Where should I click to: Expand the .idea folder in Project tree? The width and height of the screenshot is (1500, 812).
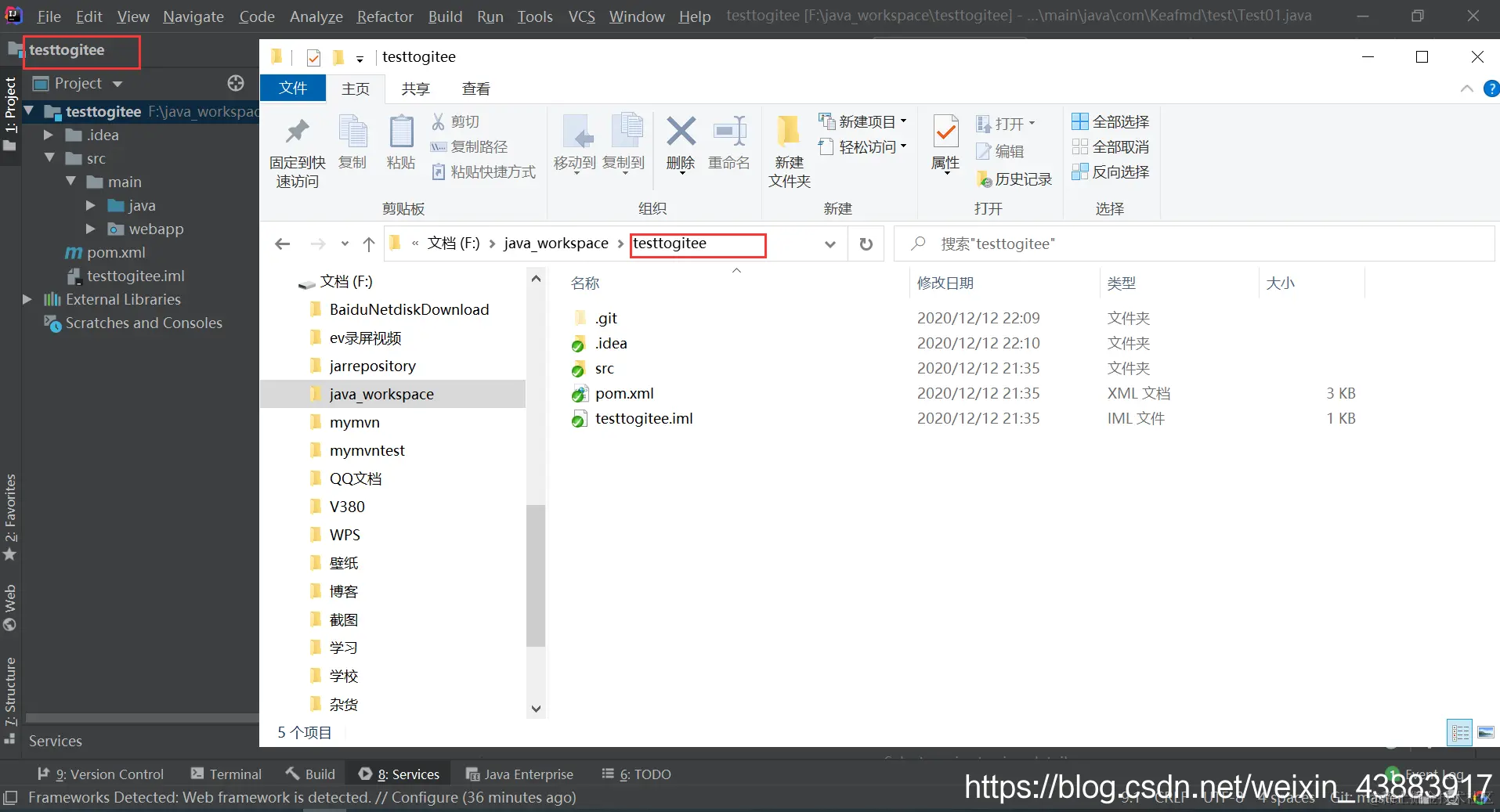(x=49, y=135)
